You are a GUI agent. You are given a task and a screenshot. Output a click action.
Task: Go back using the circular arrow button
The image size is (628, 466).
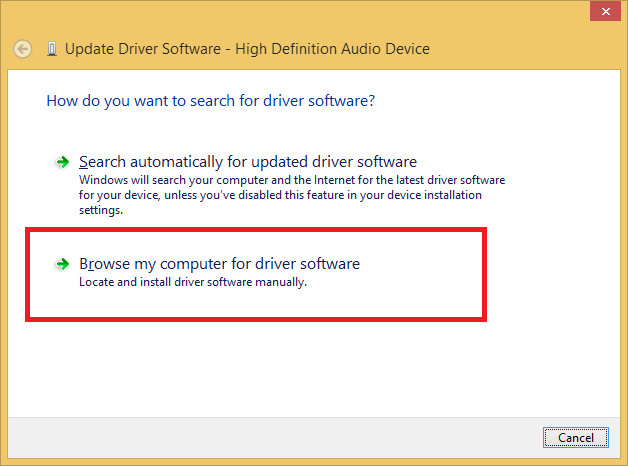click(22, 49)
